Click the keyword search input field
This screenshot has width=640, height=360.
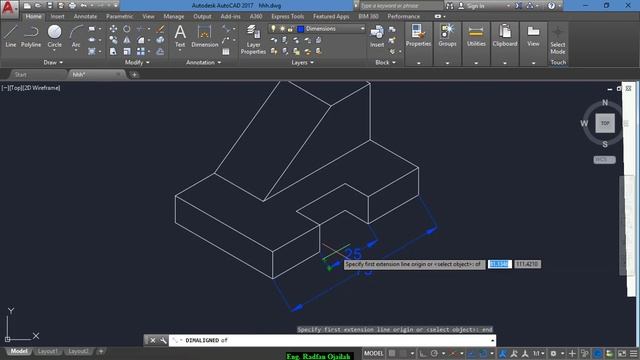pyautogui.click(x=401, y=6)
